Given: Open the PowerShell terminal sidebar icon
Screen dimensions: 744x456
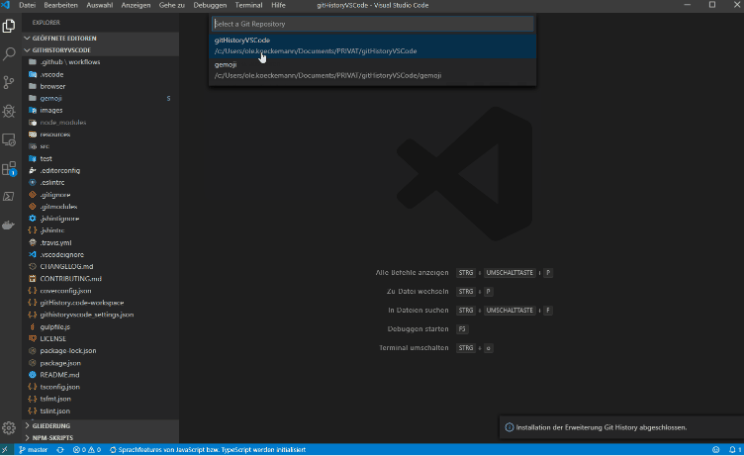Looking at the screenshot, I should (x=9, y=196).
